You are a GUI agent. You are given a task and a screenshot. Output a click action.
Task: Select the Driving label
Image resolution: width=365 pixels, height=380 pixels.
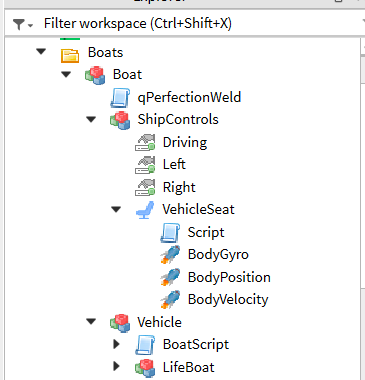pos(185,143)
